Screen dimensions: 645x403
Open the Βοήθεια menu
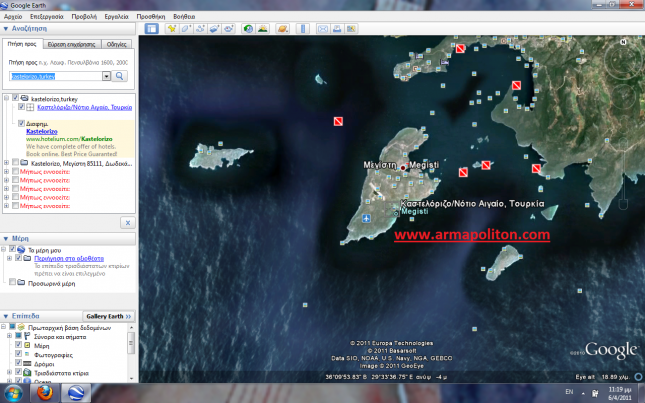[184, 16]
